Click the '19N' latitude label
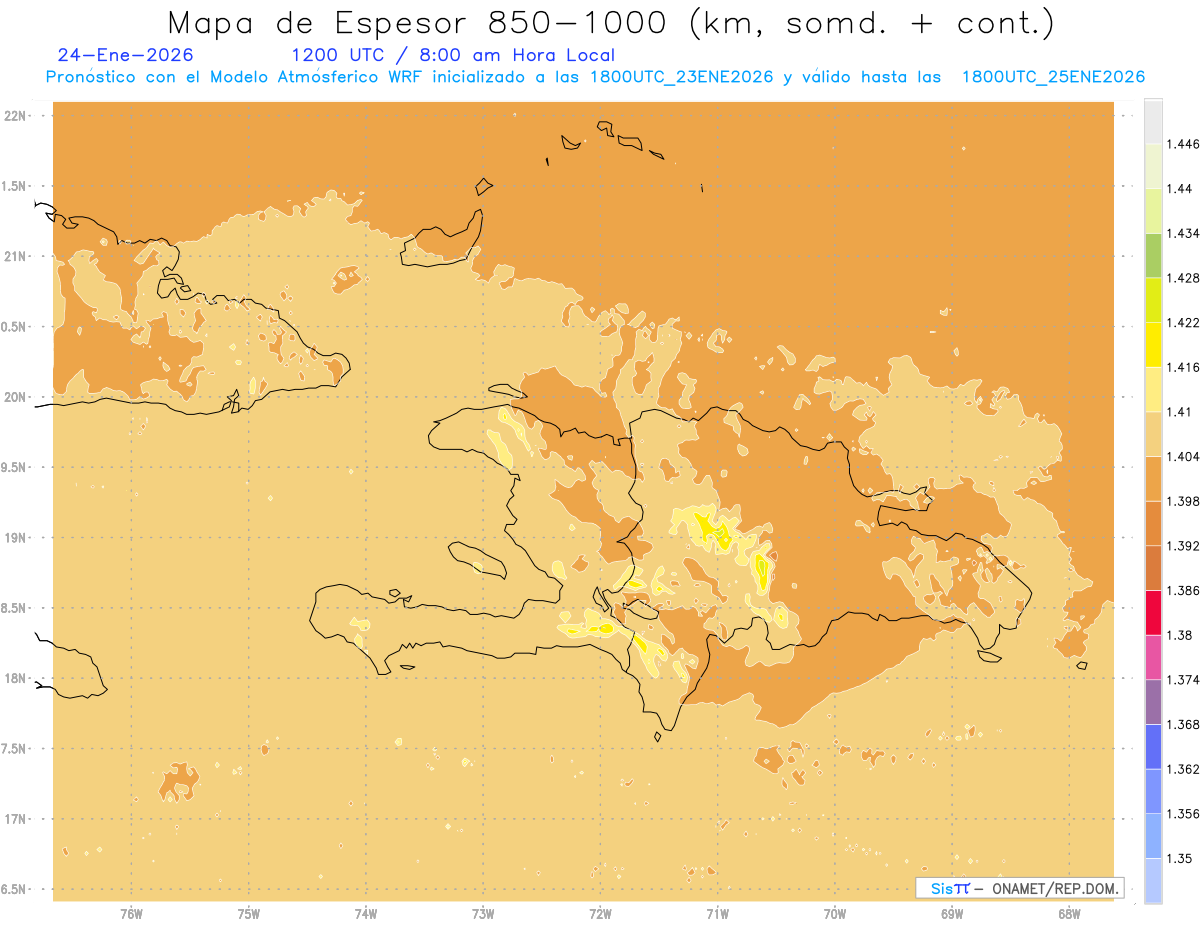 point(14,538)
